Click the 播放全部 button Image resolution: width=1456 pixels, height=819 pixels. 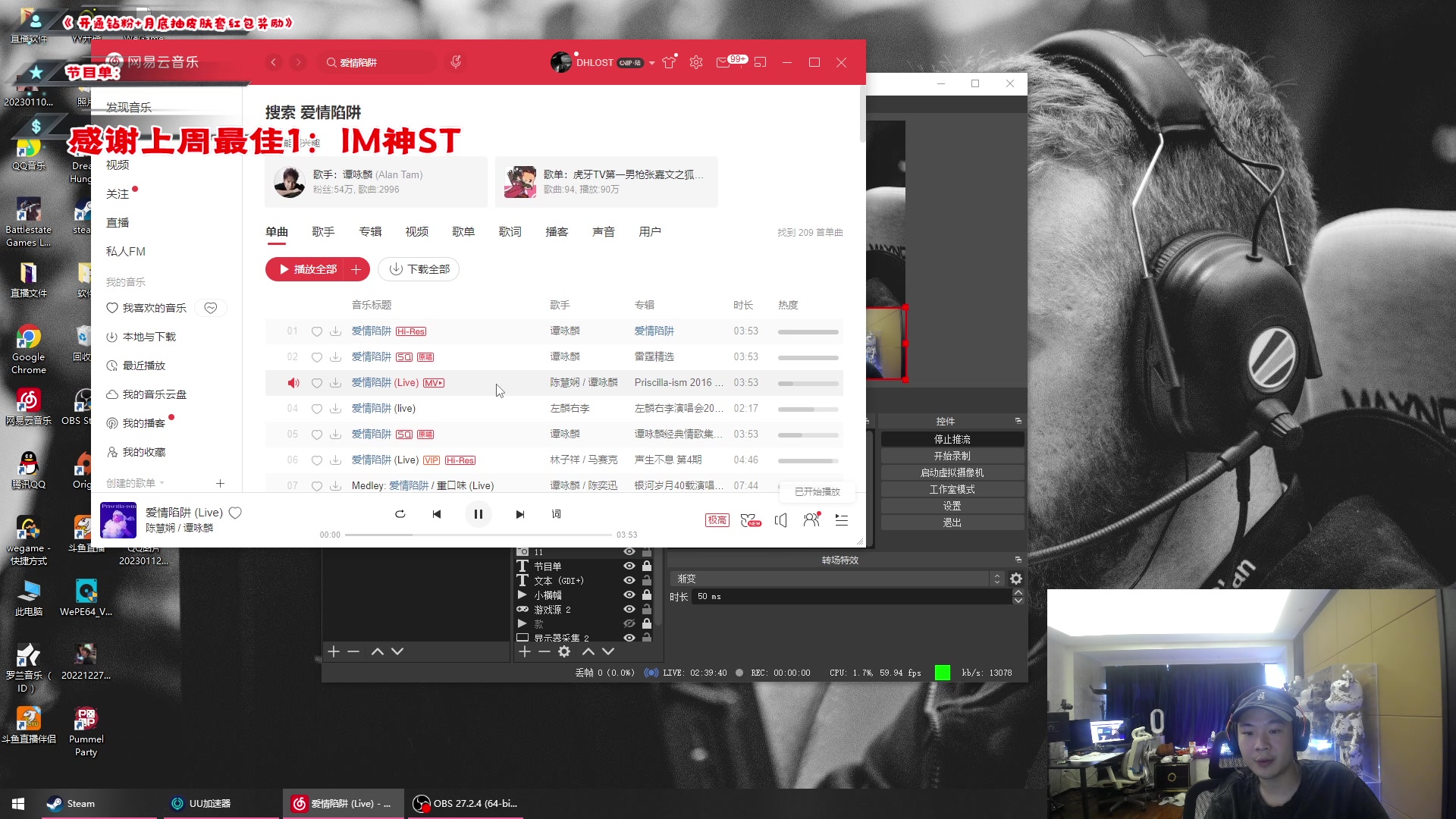[x=306, y=269]
